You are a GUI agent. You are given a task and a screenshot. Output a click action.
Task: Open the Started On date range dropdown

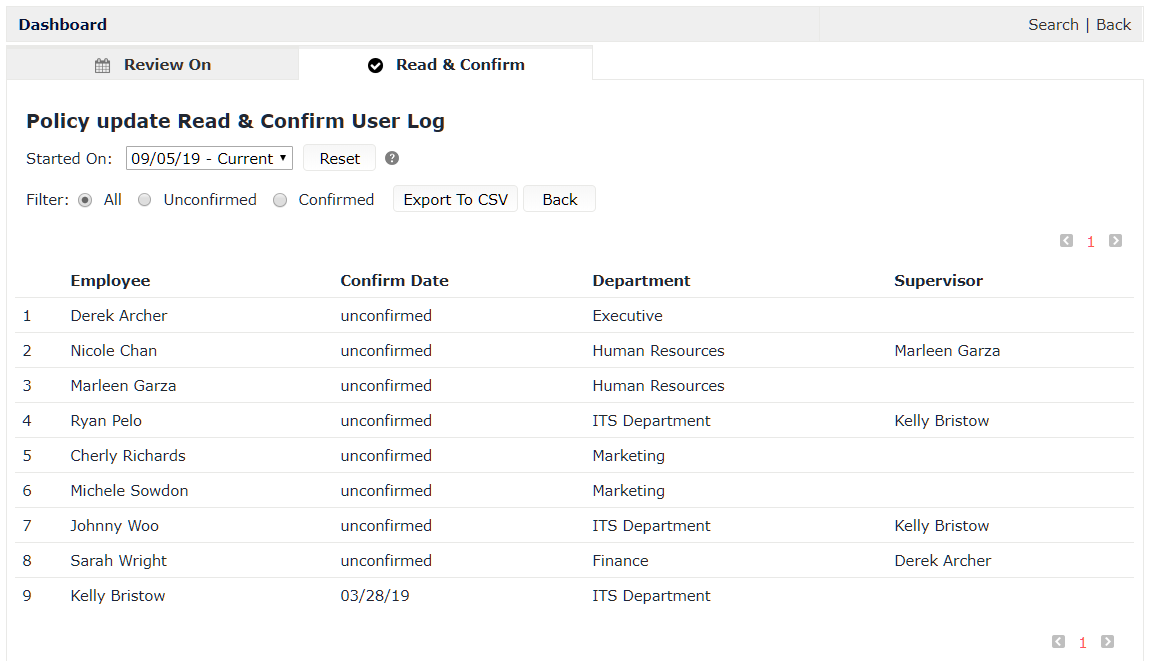click(209, 158)
